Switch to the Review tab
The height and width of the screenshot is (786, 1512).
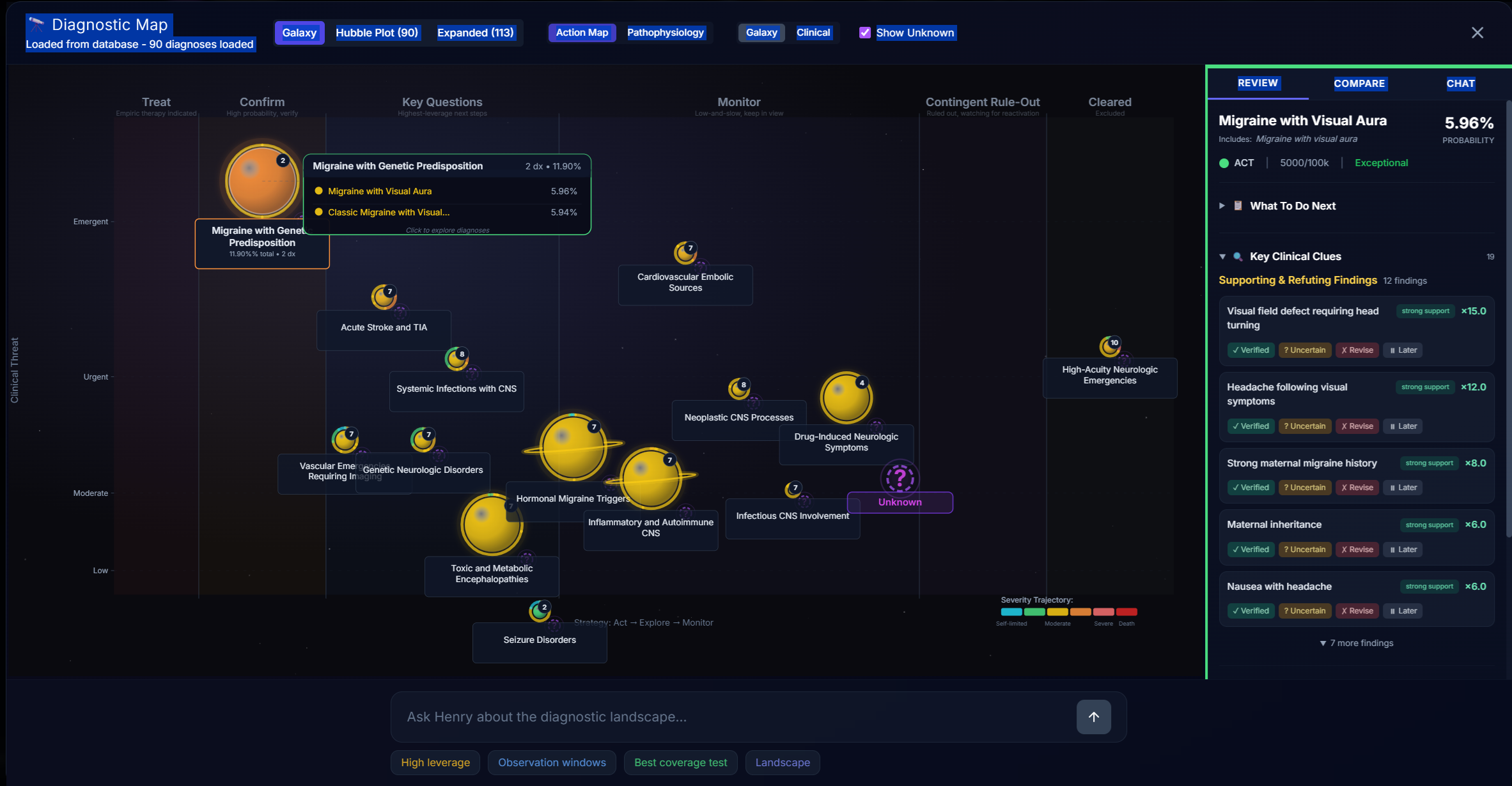click(x=1258, y=83)
